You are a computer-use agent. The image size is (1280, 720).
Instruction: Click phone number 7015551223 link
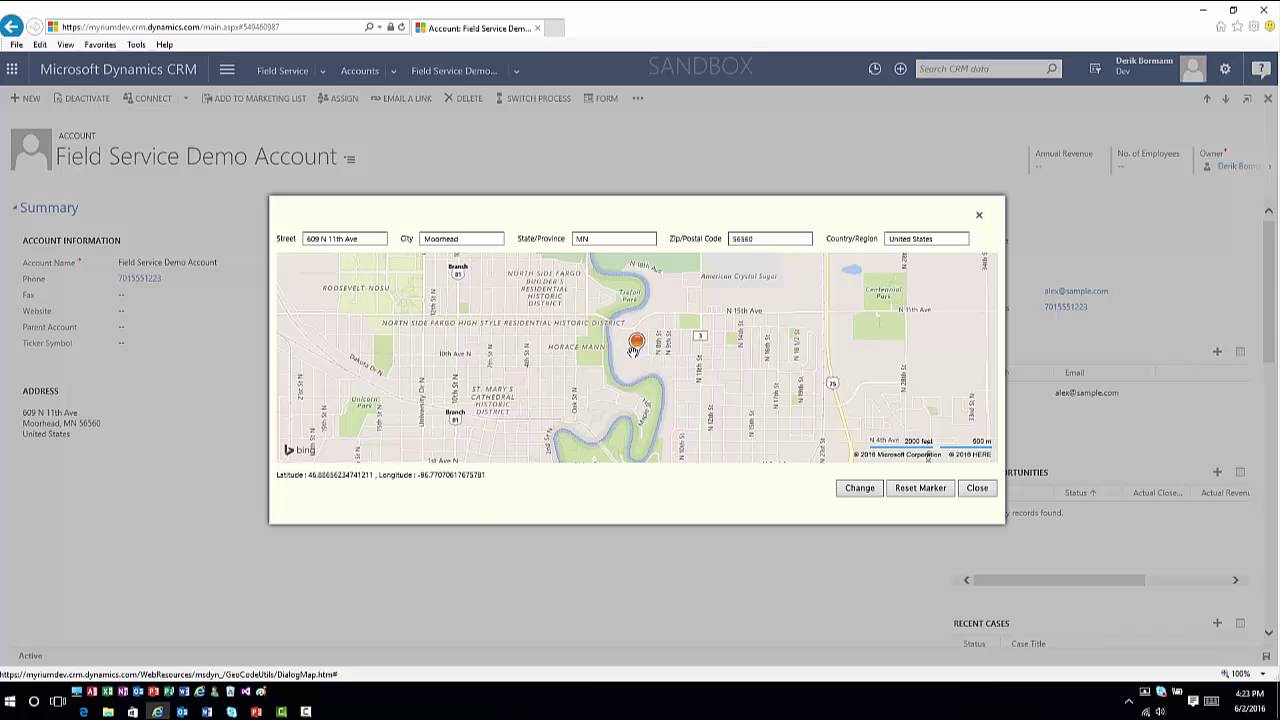(x=139, y=279)
